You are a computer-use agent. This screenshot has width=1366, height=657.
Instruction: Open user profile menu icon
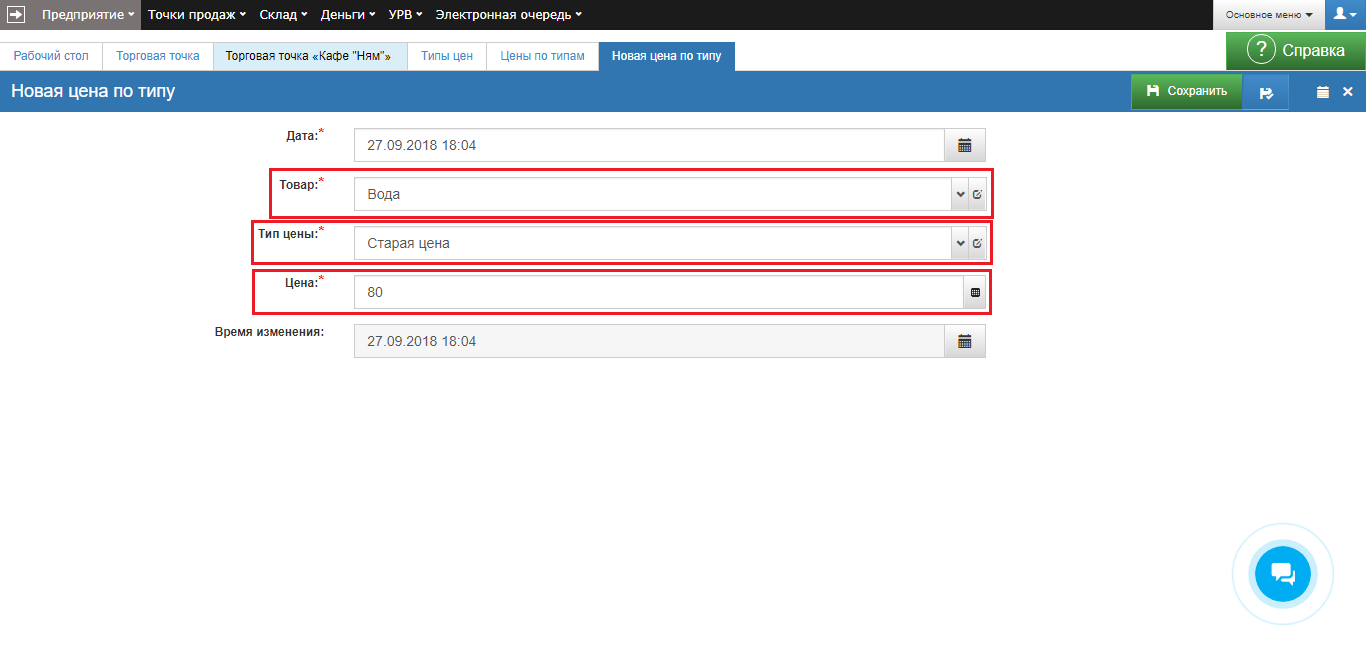coord(1344,15)
